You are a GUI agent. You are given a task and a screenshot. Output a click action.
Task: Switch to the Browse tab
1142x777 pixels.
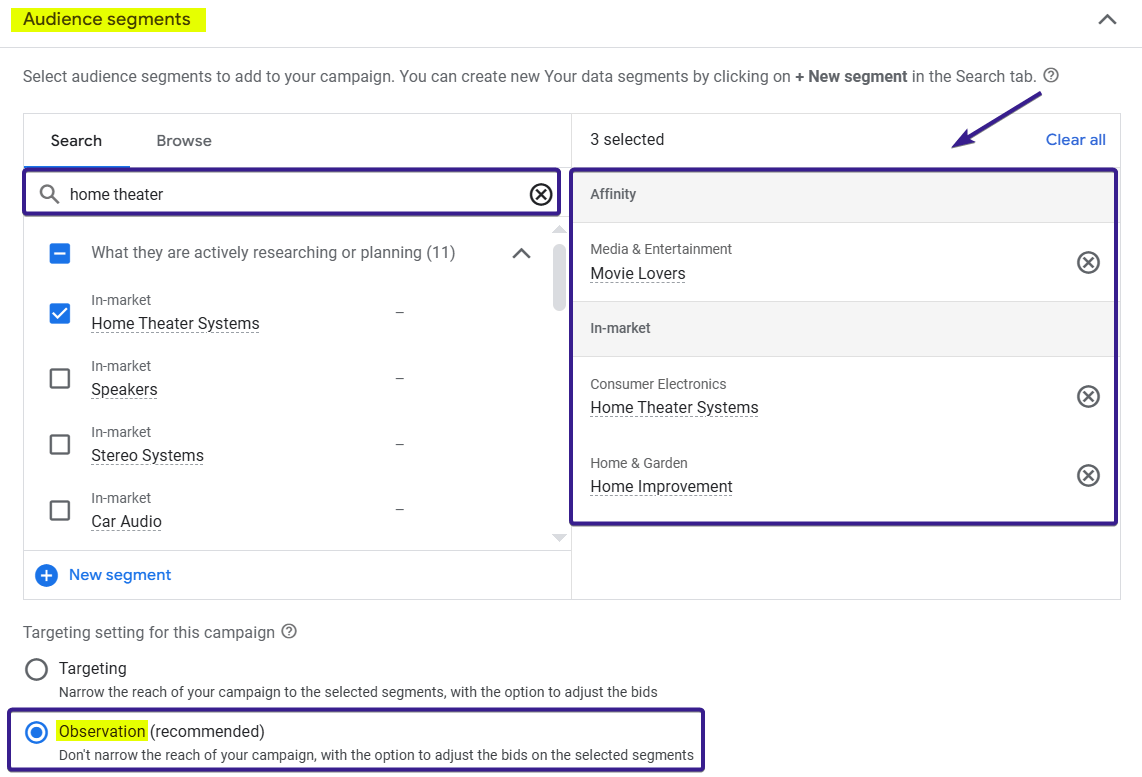click(x=184, y=141)
